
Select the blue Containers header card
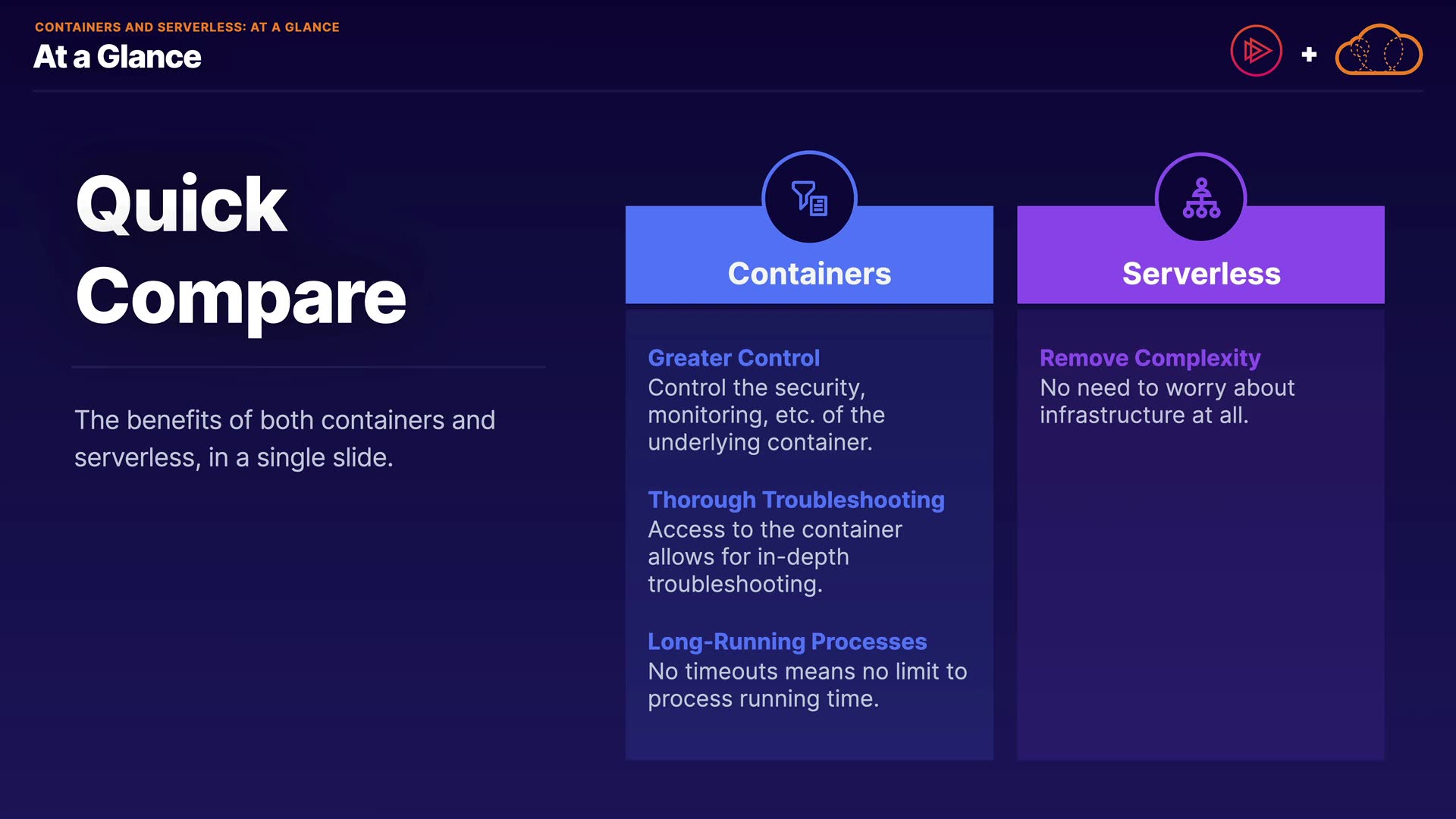pos(809,273)
